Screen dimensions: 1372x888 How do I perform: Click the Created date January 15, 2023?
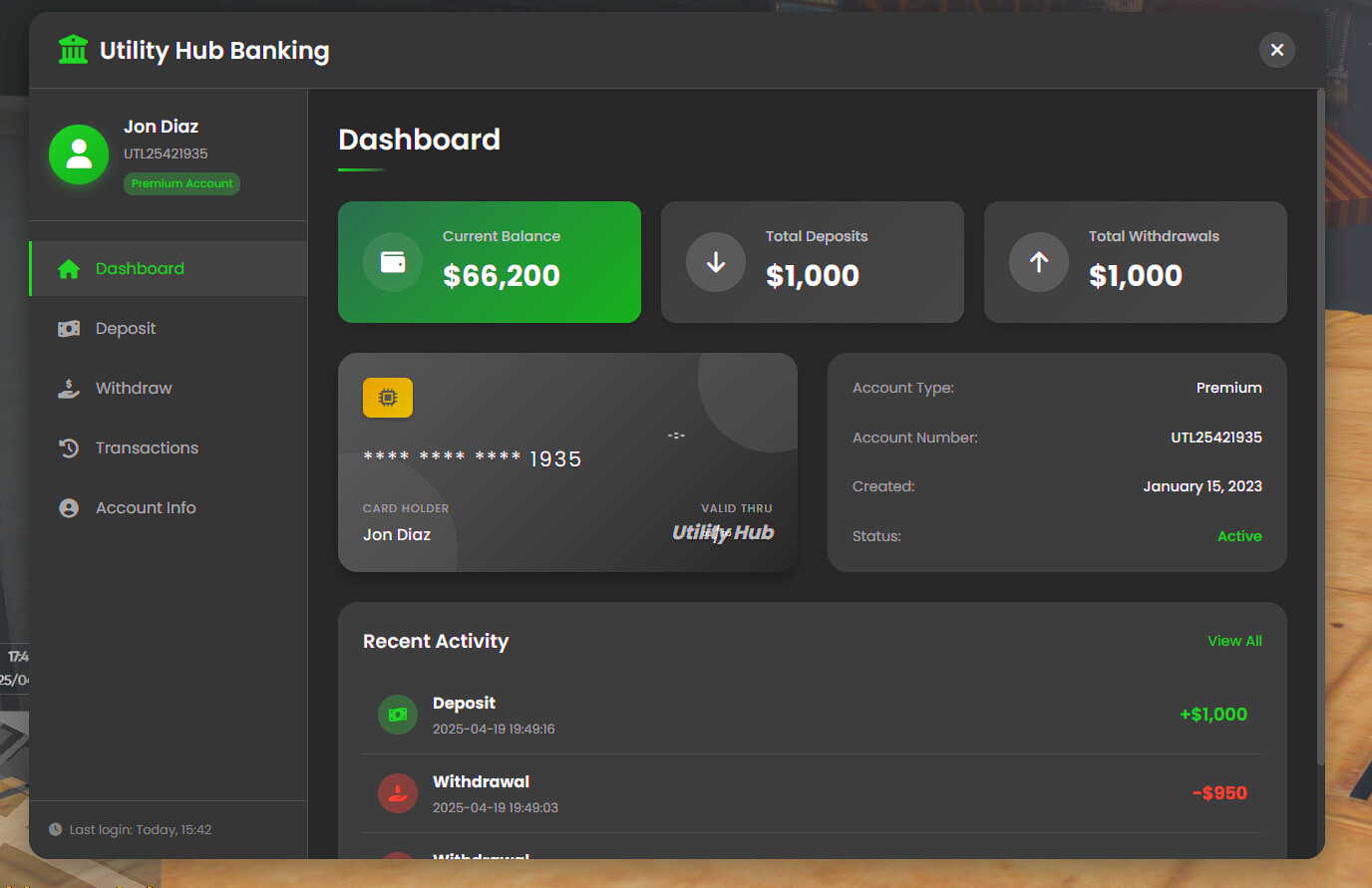coord(1202,486)
